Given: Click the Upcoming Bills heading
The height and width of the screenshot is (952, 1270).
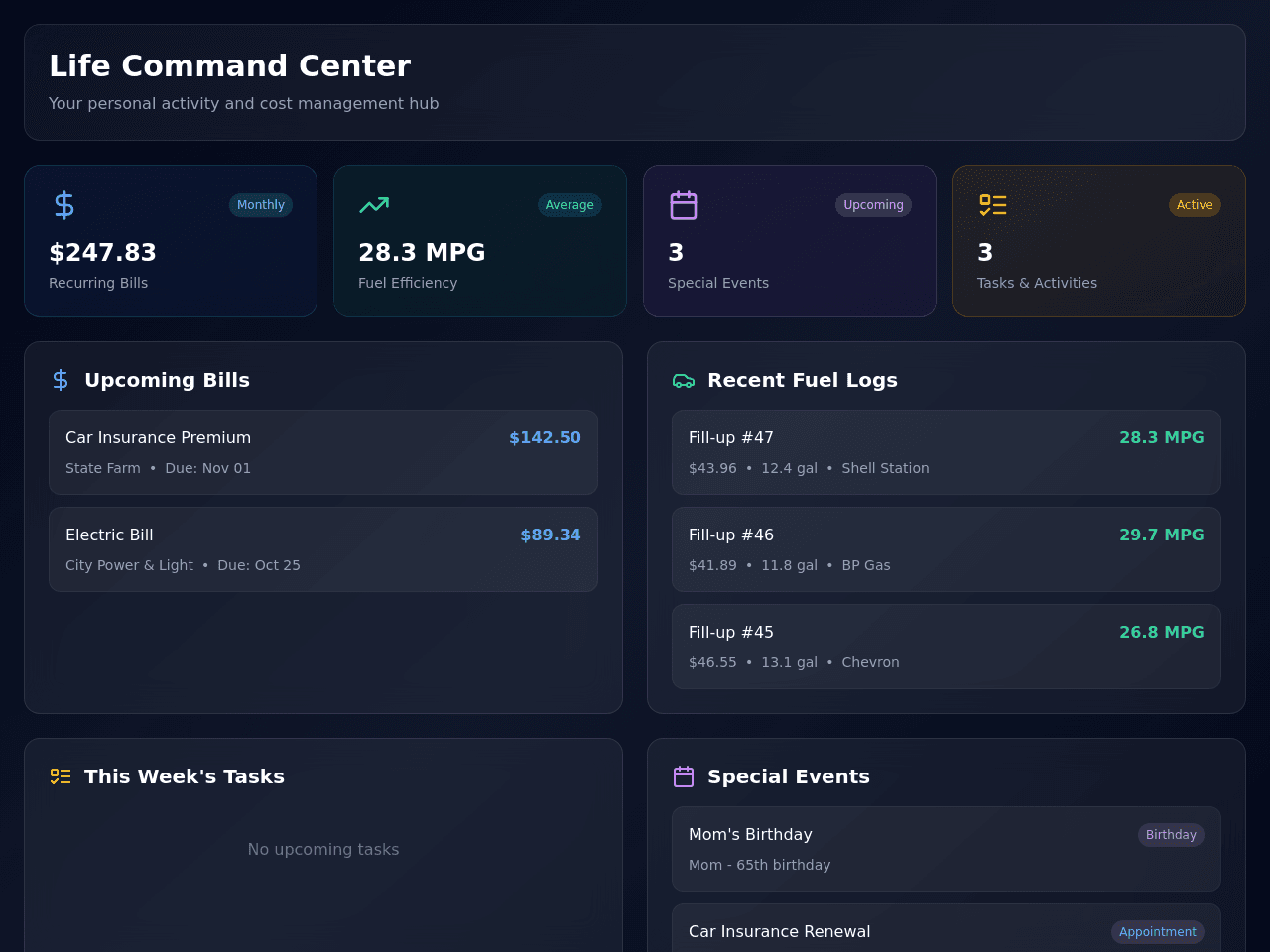Looking at the screenshot, I should click(x=167, y=380).
